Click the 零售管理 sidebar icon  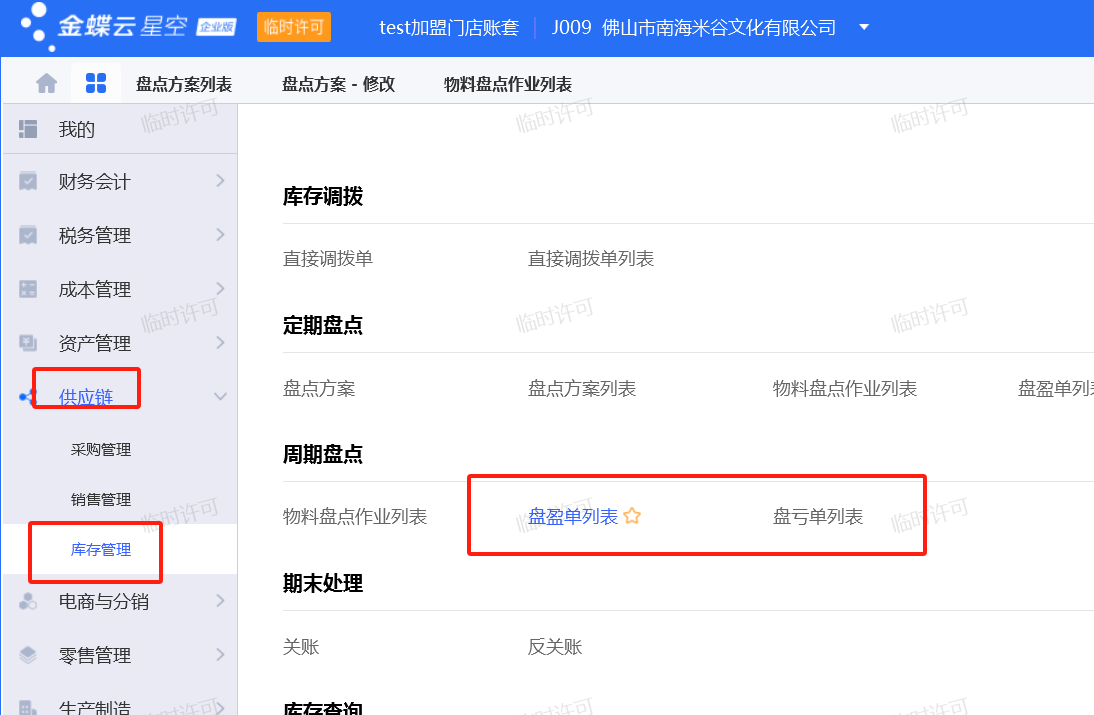[x=28, y=656]
